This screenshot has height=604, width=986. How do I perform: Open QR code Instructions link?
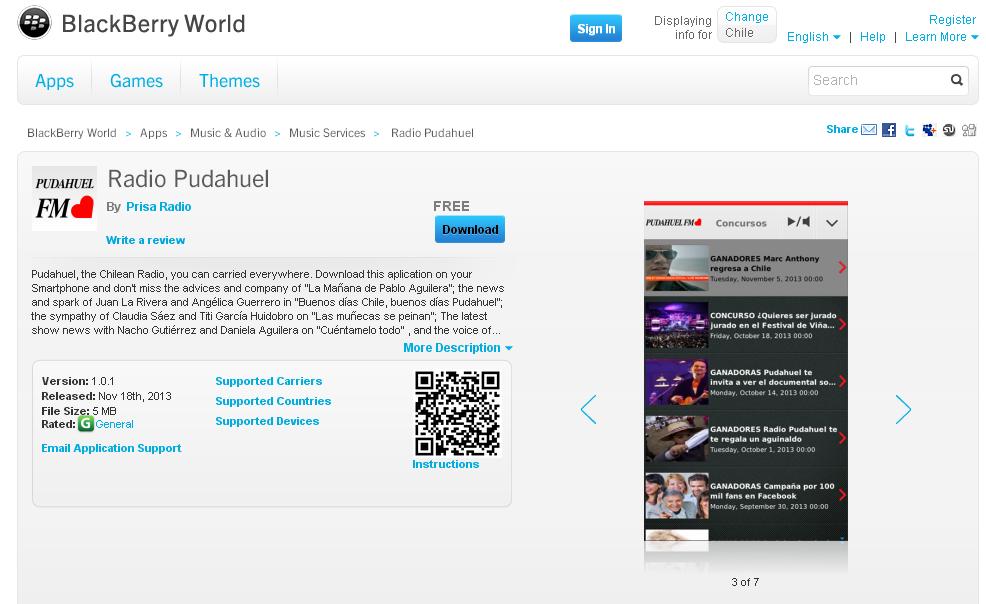tap(445, 464)
